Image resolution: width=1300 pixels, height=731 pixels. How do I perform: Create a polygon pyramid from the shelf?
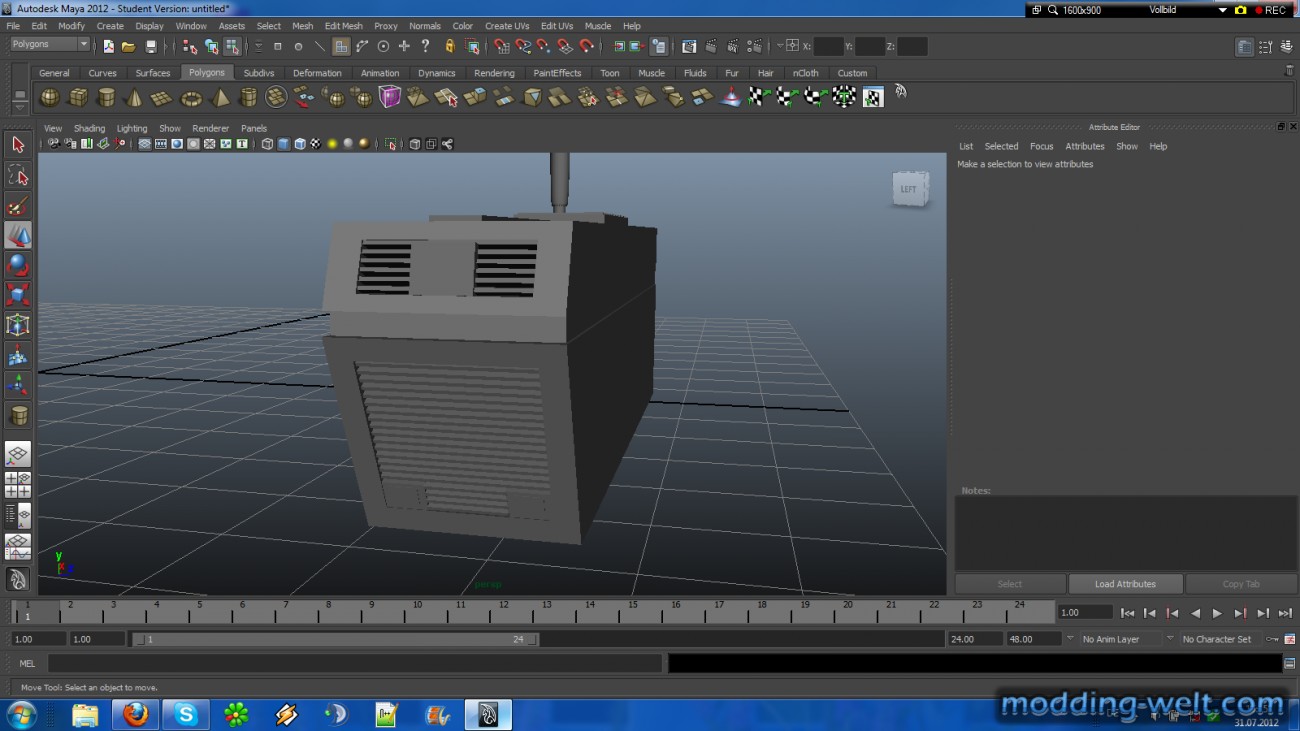click(220, 97)
